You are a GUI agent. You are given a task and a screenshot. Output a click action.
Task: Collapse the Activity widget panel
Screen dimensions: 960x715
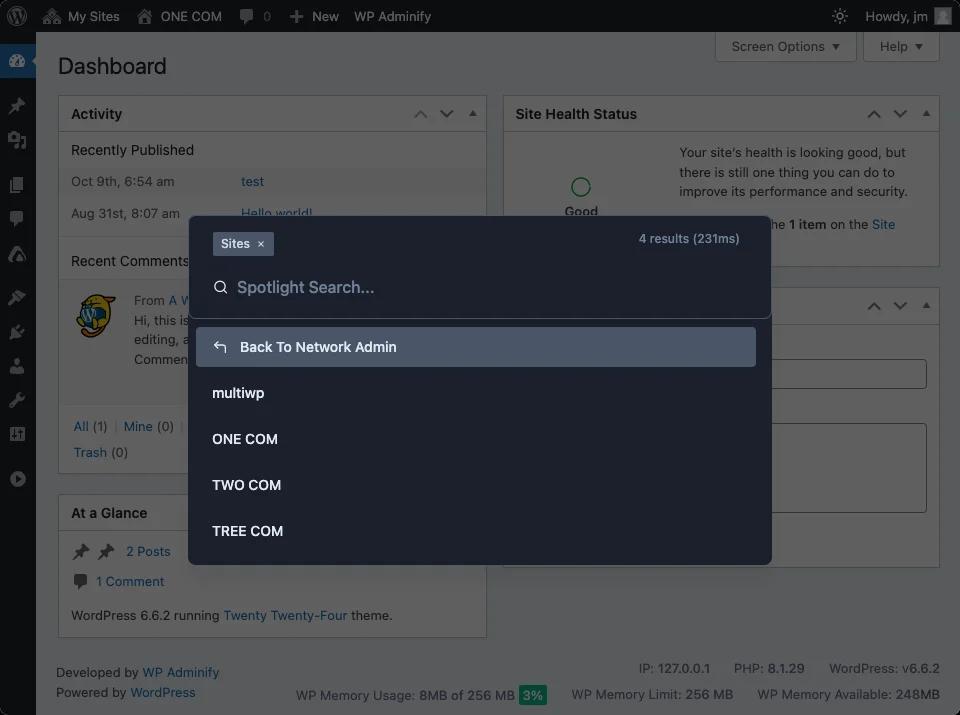pyautogui.click(x=472, y=114)
